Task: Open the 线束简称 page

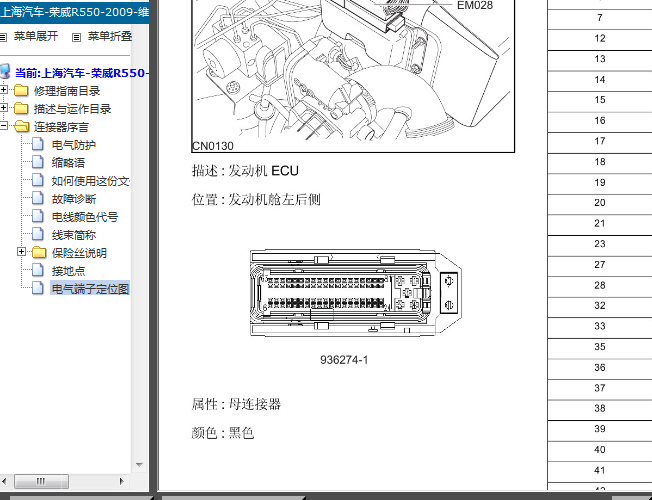Action: tap(74, 235)
